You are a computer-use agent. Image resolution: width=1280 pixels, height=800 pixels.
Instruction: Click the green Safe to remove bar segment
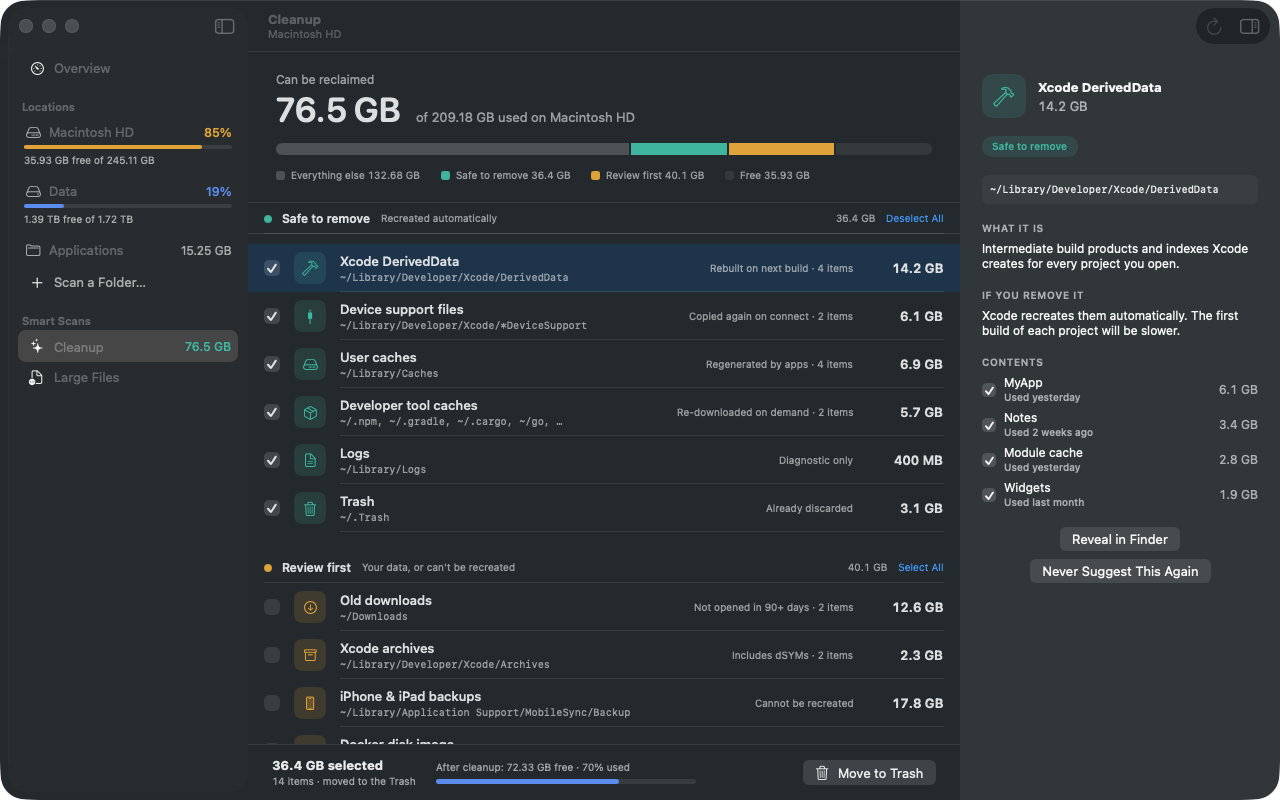tap(679, 149)
